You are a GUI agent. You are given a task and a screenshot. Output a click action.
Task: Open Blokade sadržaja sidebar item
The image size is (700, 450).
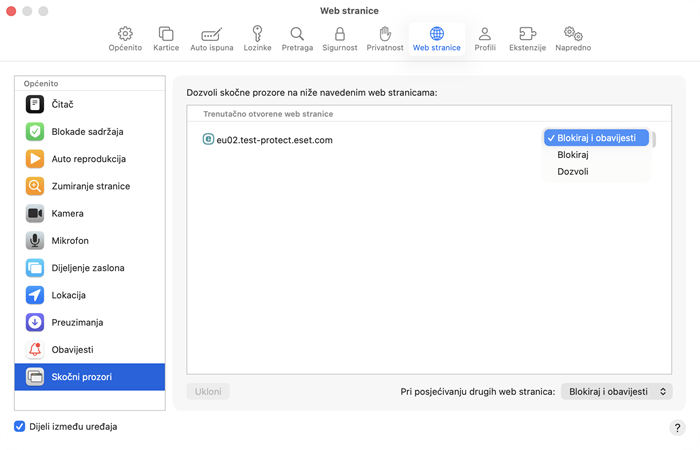(90, 131)
